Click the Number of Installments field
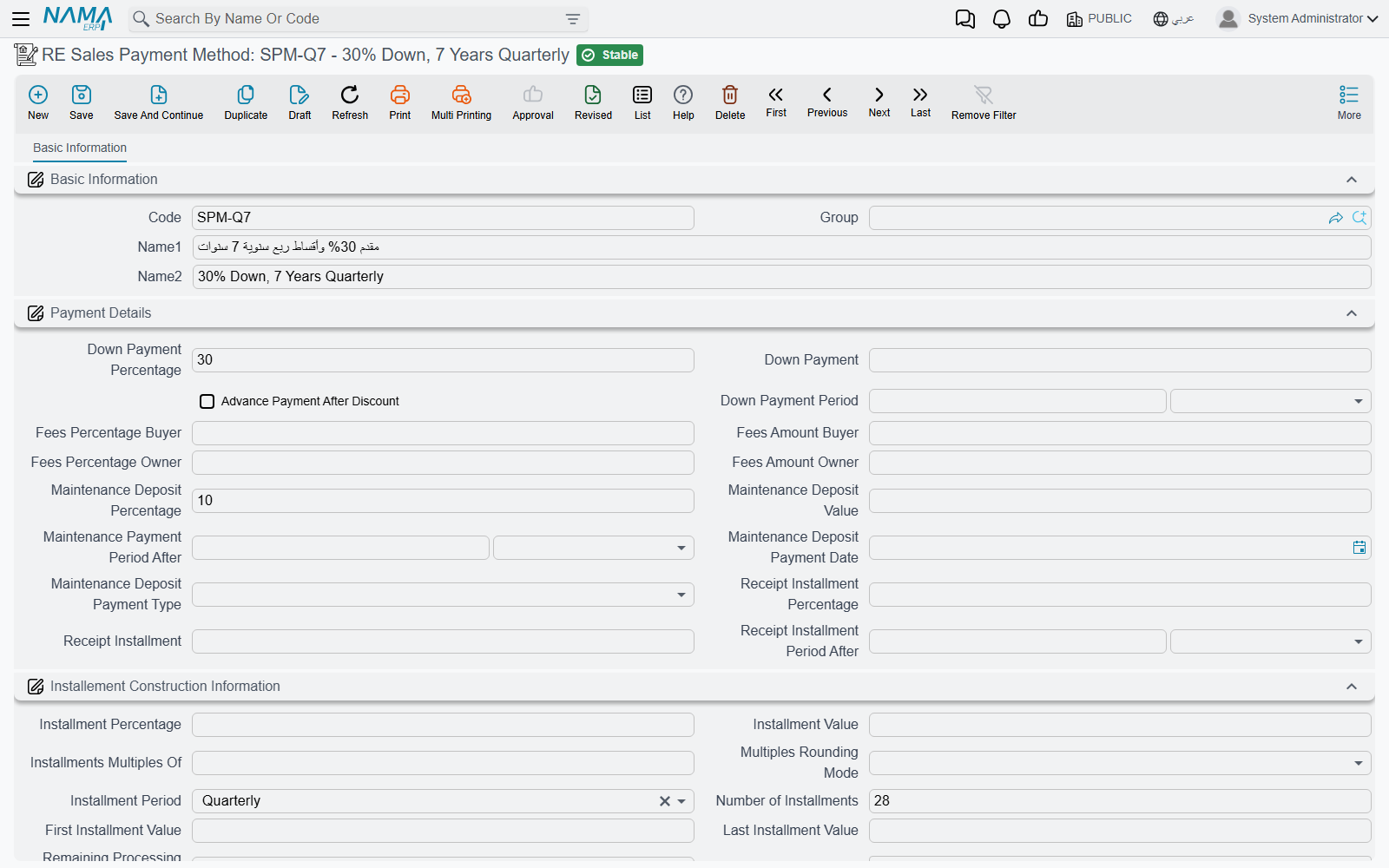The height and width of the screenshot is (868, 1389). tap(1120, 801)
